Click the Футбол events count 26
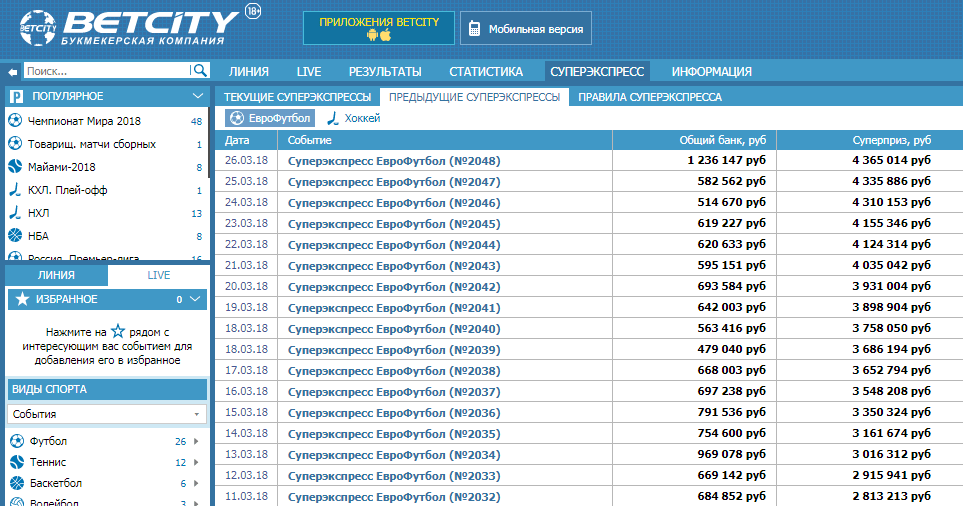 [x=181, y=442]
